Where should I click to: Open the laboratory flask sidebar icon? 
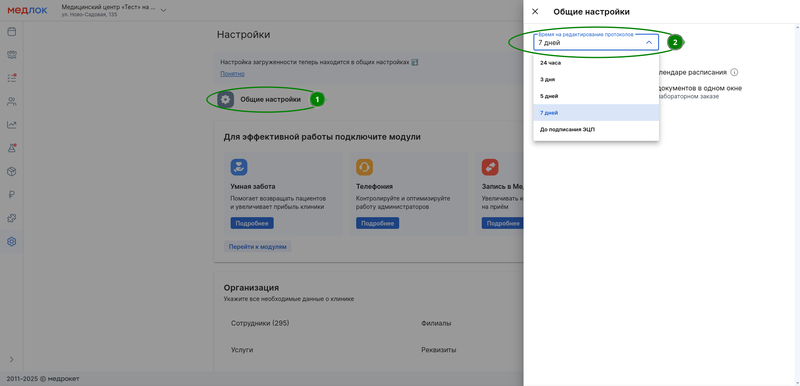(x=11, y=148)
